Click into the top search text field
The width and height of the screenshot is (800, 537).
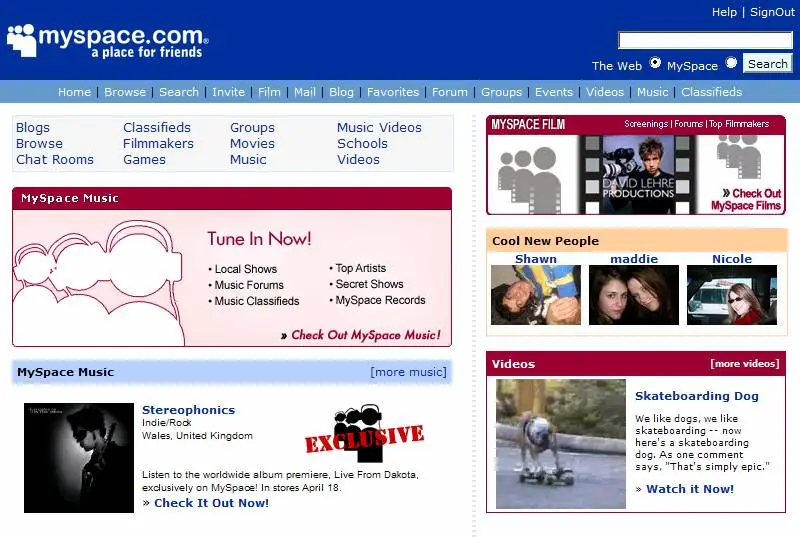[705, 40]
